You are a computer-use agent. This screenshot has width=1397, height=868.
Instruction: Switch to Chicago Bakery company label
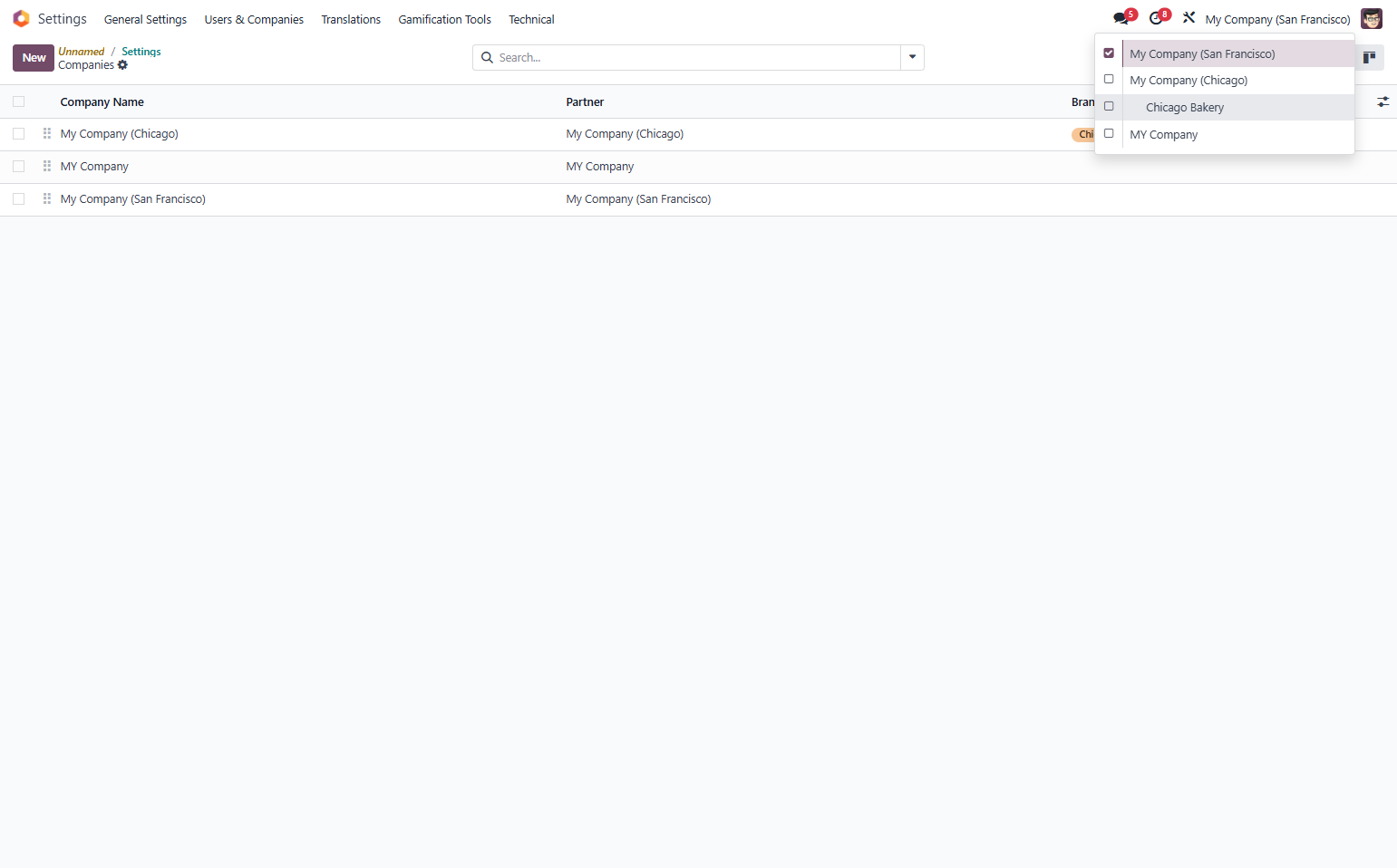pyautogui.click(x=1184, y=107)
